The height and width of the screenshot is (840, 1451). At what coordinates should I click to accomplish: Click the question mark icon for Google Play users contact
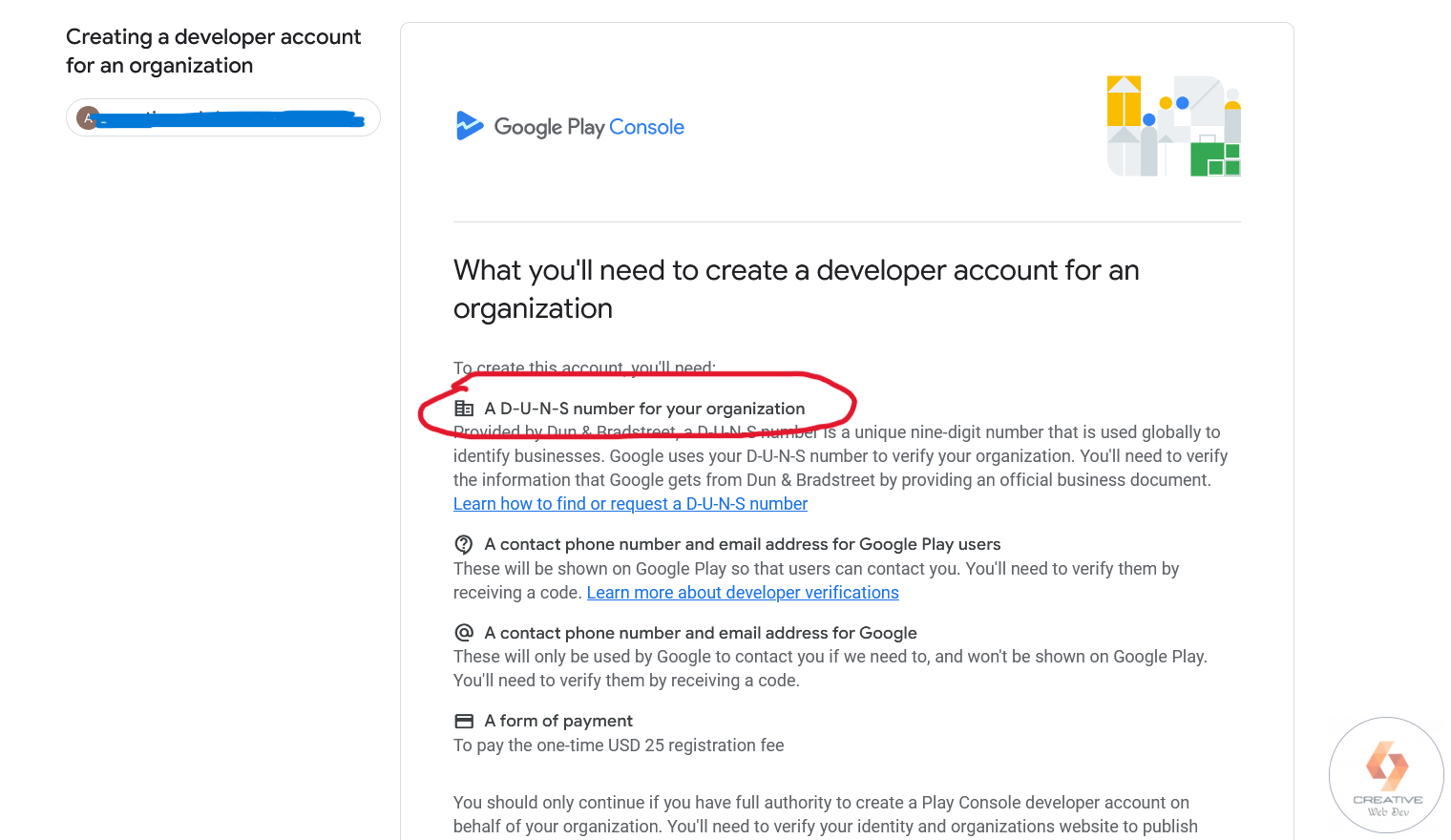(464, 544)
